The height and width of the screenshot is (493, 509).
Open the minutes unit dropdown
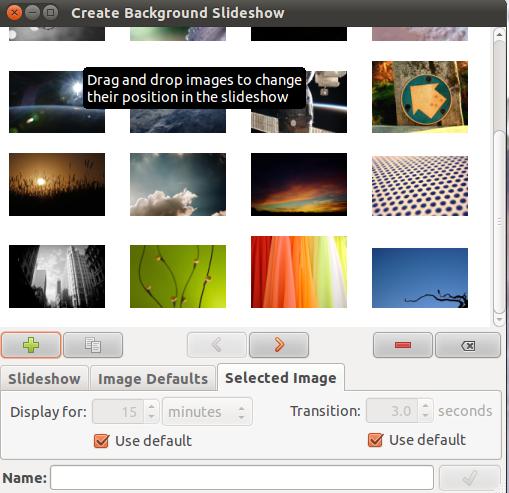coord(207,412)
